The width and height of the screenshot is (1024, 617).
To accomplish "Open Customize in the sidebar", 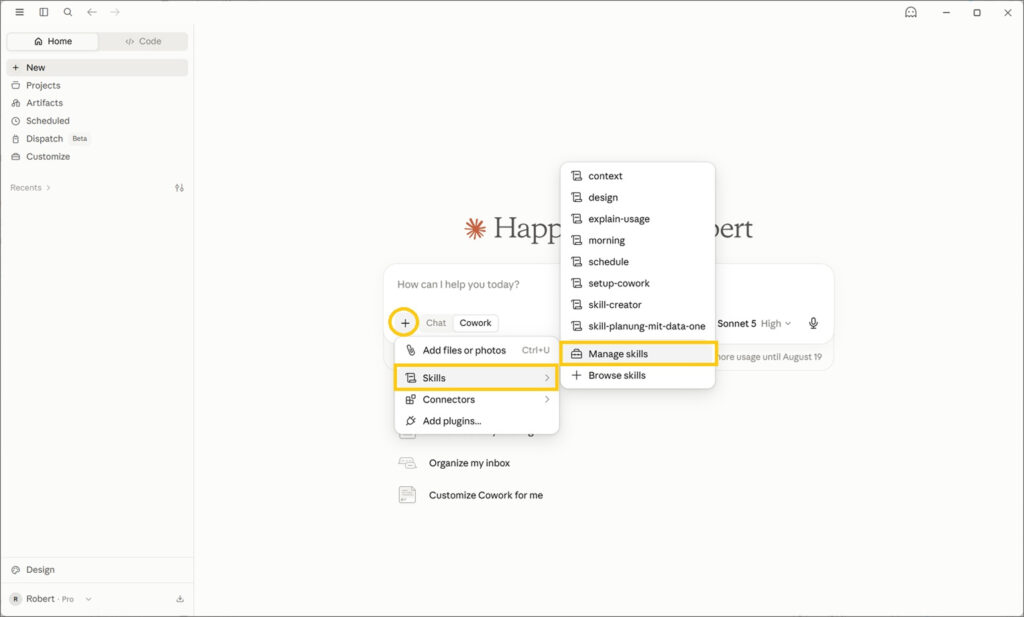I will coord(97,157).
